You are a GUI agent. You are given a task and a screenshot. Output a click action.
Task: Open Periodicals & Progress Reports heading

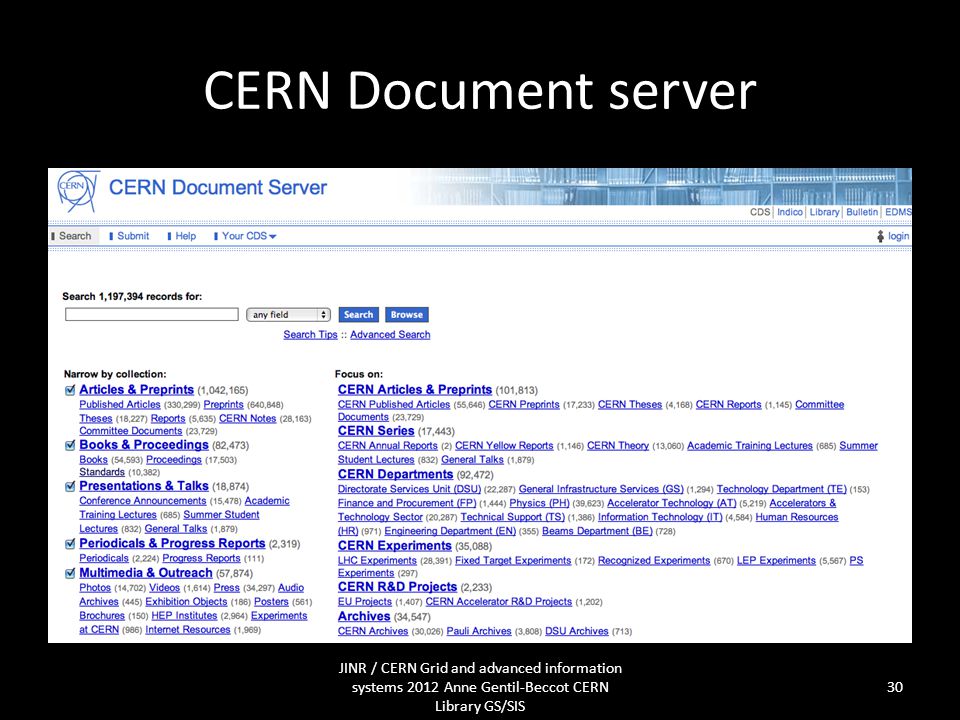click(172, 544)
